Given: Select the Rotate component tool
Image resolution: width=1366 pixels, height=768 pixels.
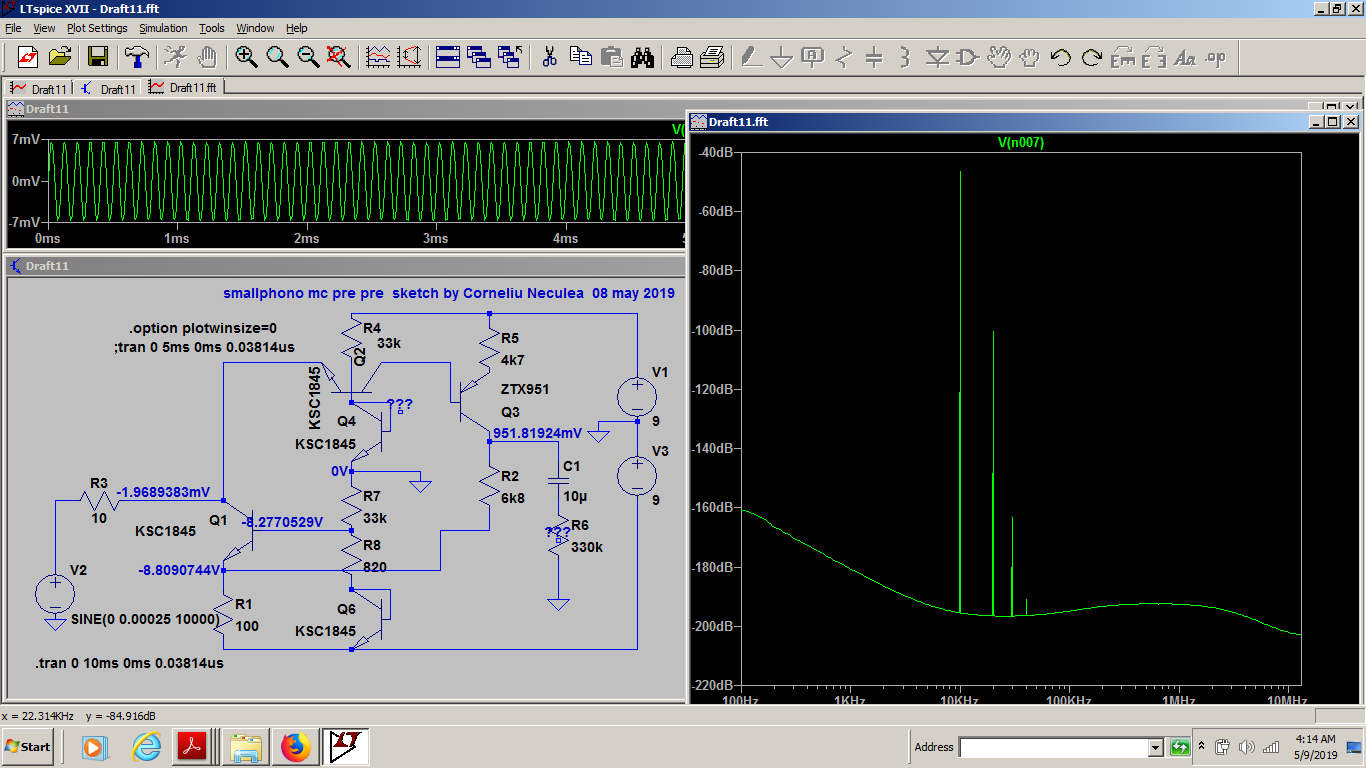Looking at the screenshot, I should (1123, 56).
